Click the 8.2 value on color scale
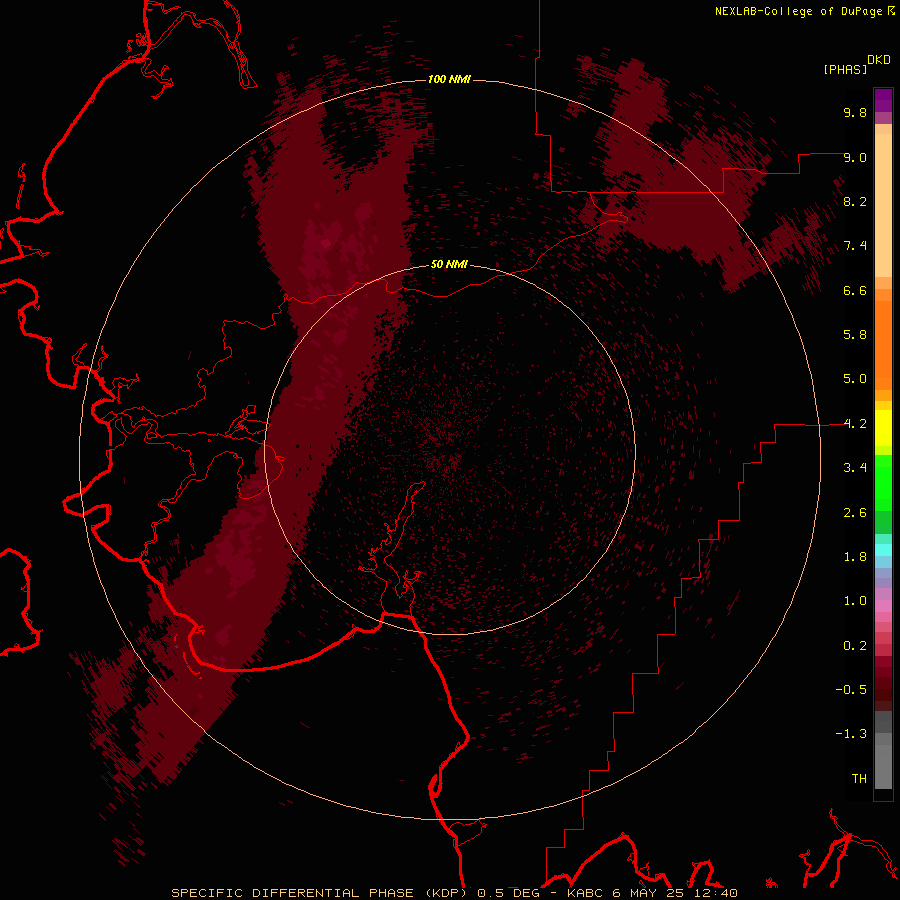Image resolution: width=900 pixels, height=900 pixels. pos(855,201)
